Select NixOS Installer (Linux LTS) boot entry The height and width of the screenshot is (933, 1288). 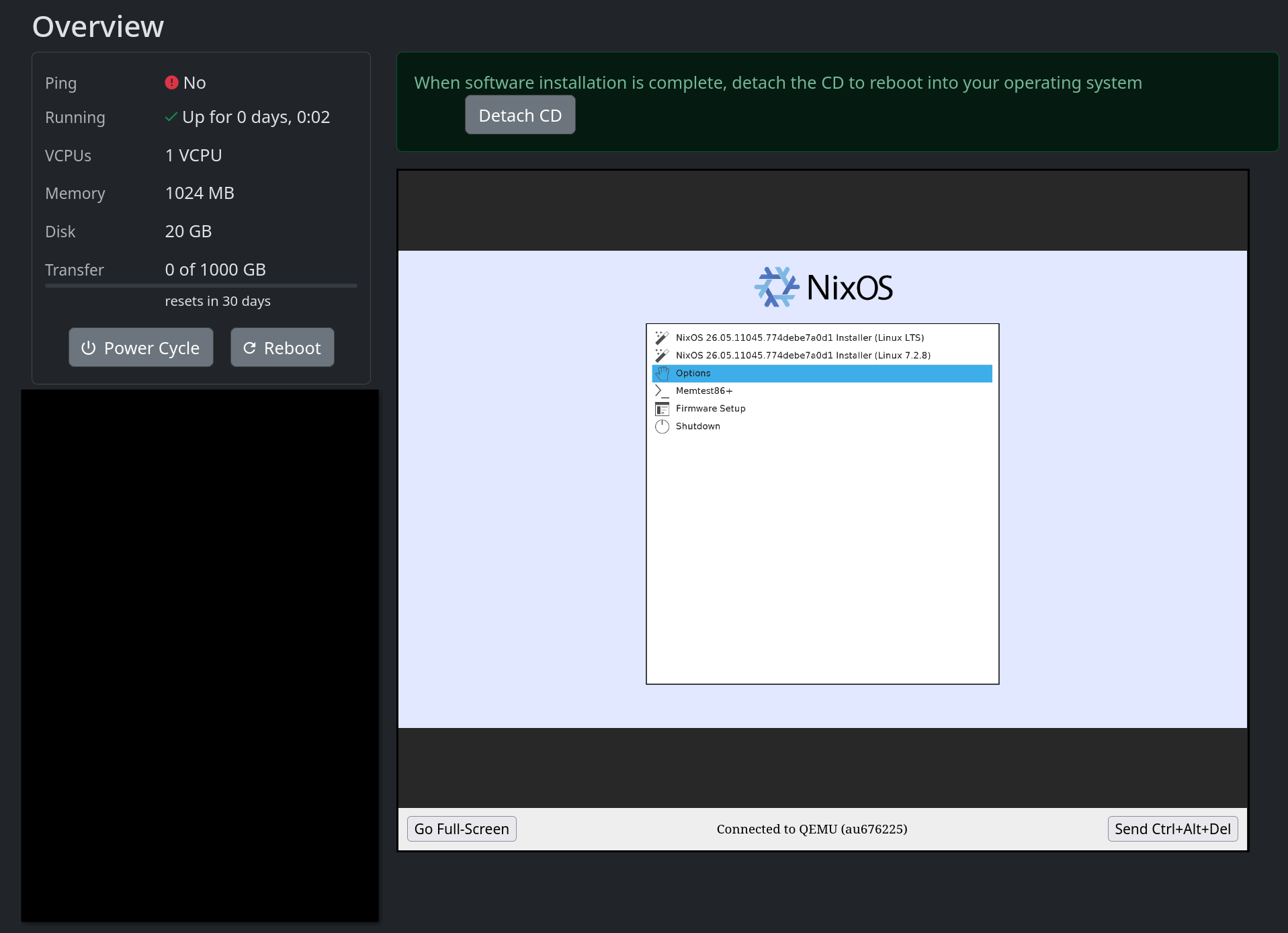(x=822, y=337)
